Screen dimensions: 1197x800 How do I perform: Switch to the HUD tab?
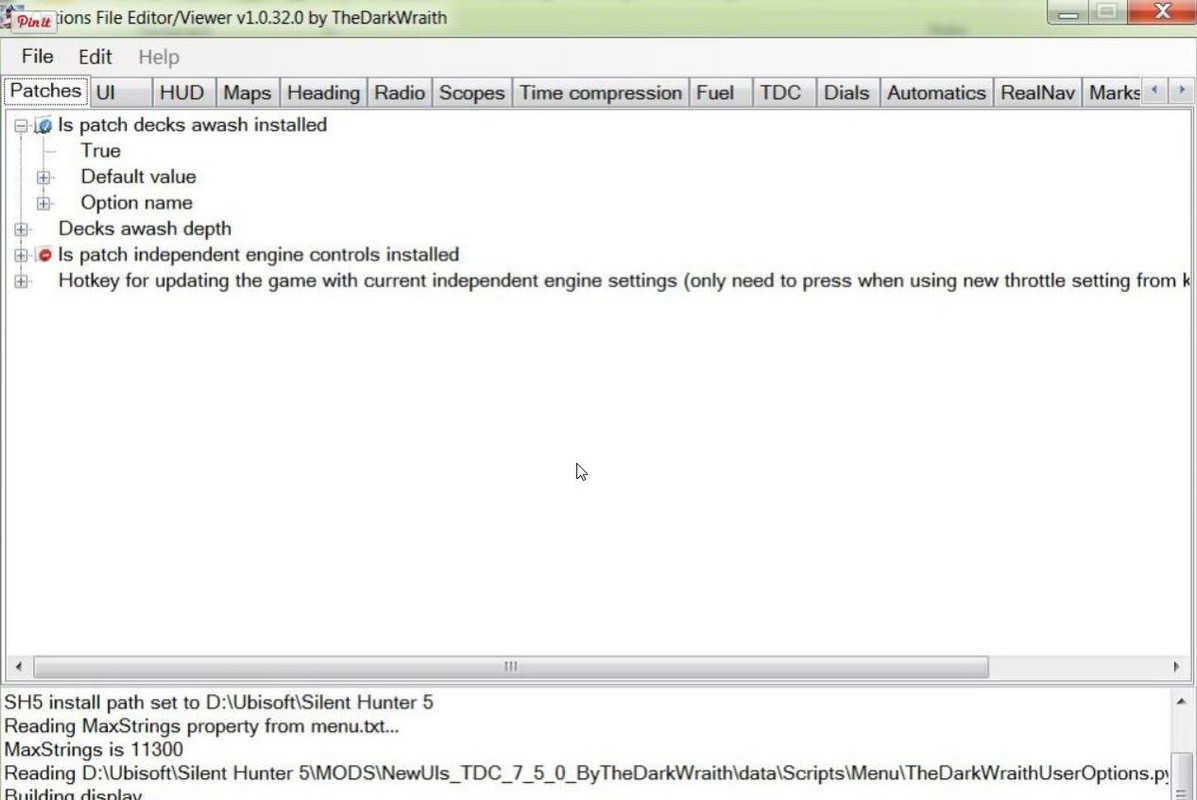(182, 93)
